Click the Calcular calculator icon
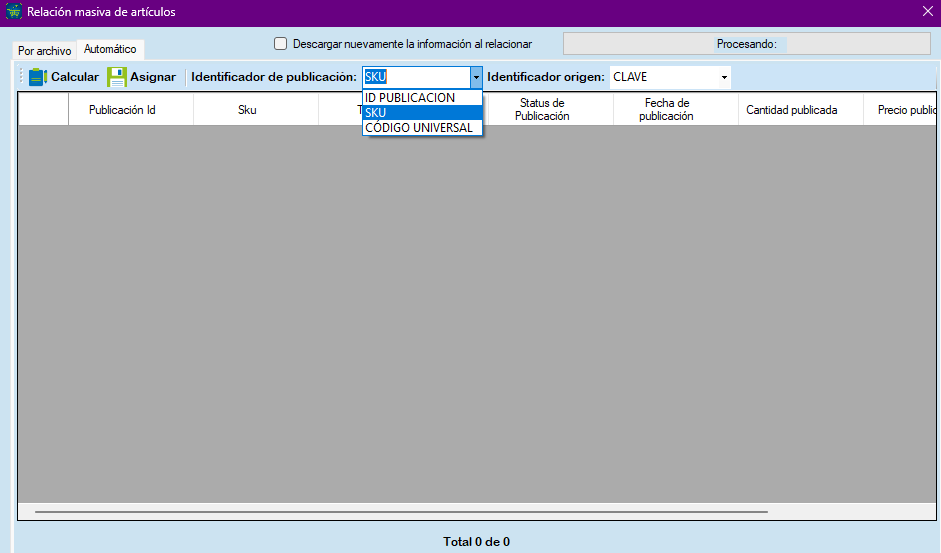Image resolution: width=941 pixels, height=553 pixels. tap(38, 77)
